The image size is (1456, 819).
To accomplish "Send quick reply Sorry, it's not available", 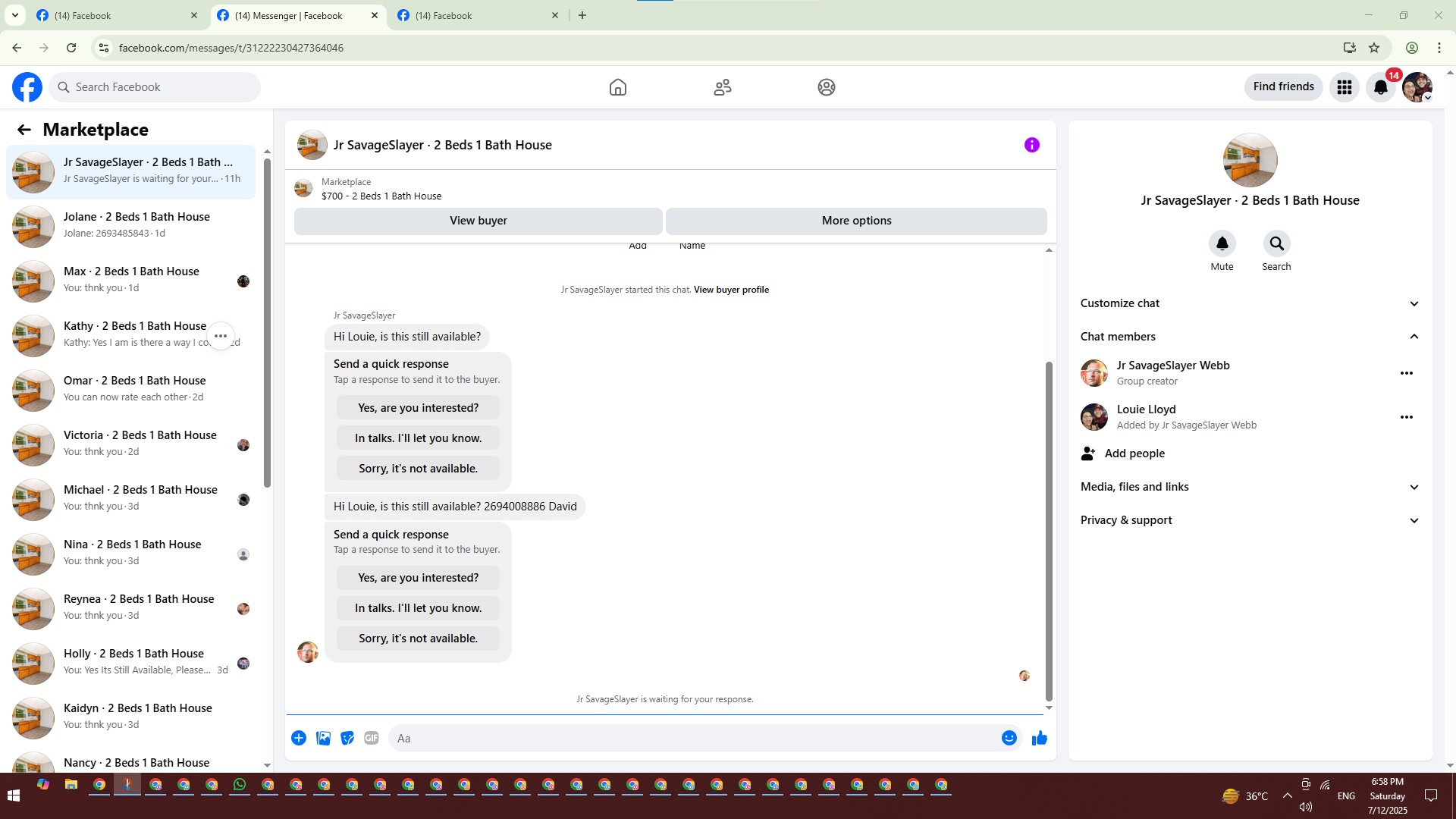I will [x=418, y=639].
